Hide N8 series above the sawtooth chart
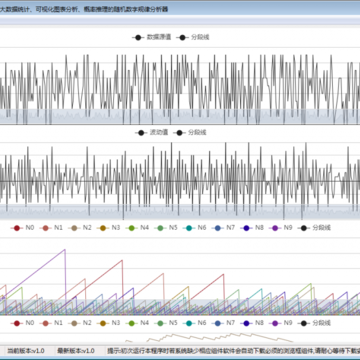This screenshot has width=360, height=360. pos(252,228)
